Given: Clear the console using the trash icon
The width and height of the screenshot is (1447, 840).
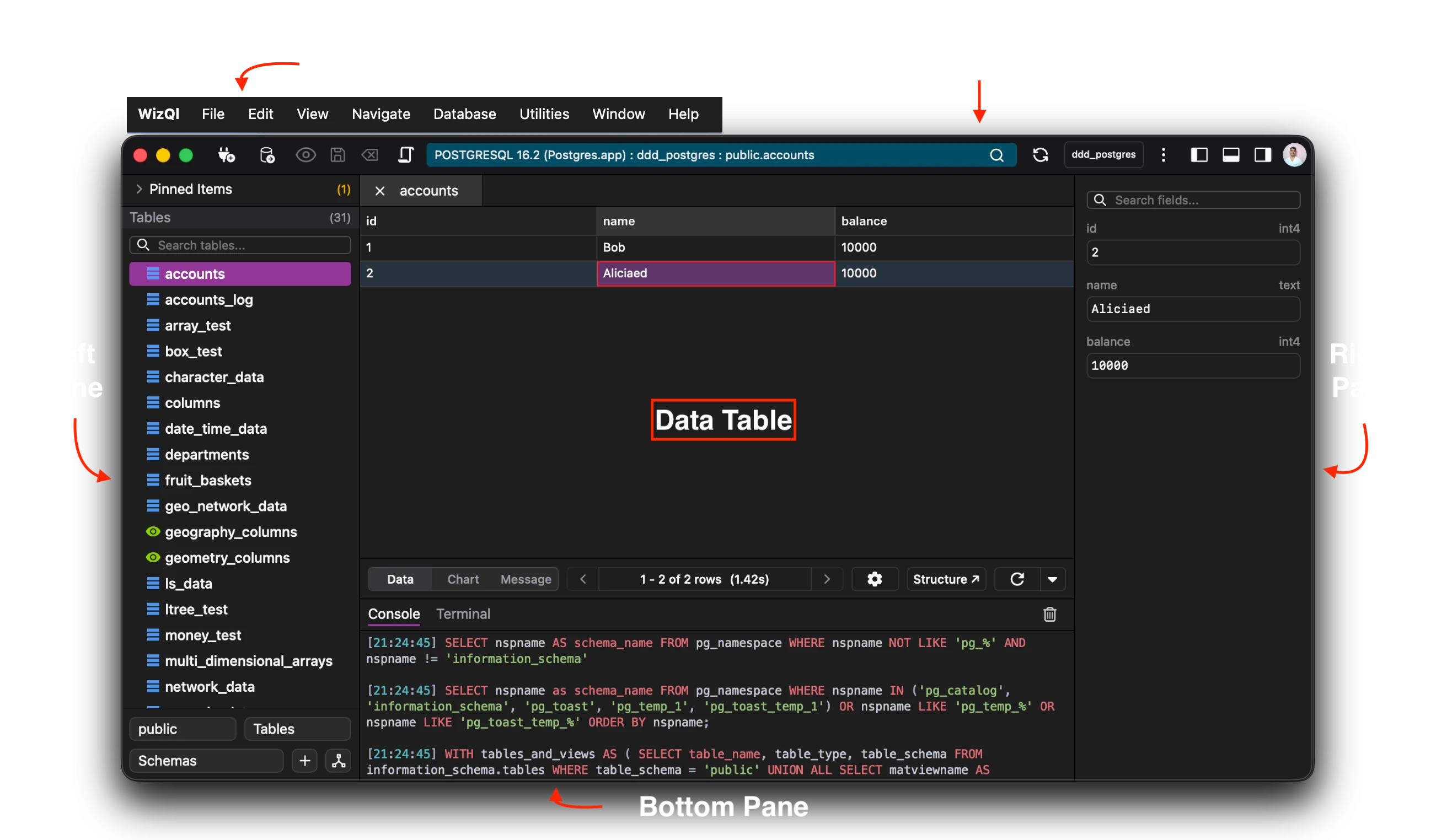Looking at the screenshot, I should pyautogui.click(x=1049, y=615).
